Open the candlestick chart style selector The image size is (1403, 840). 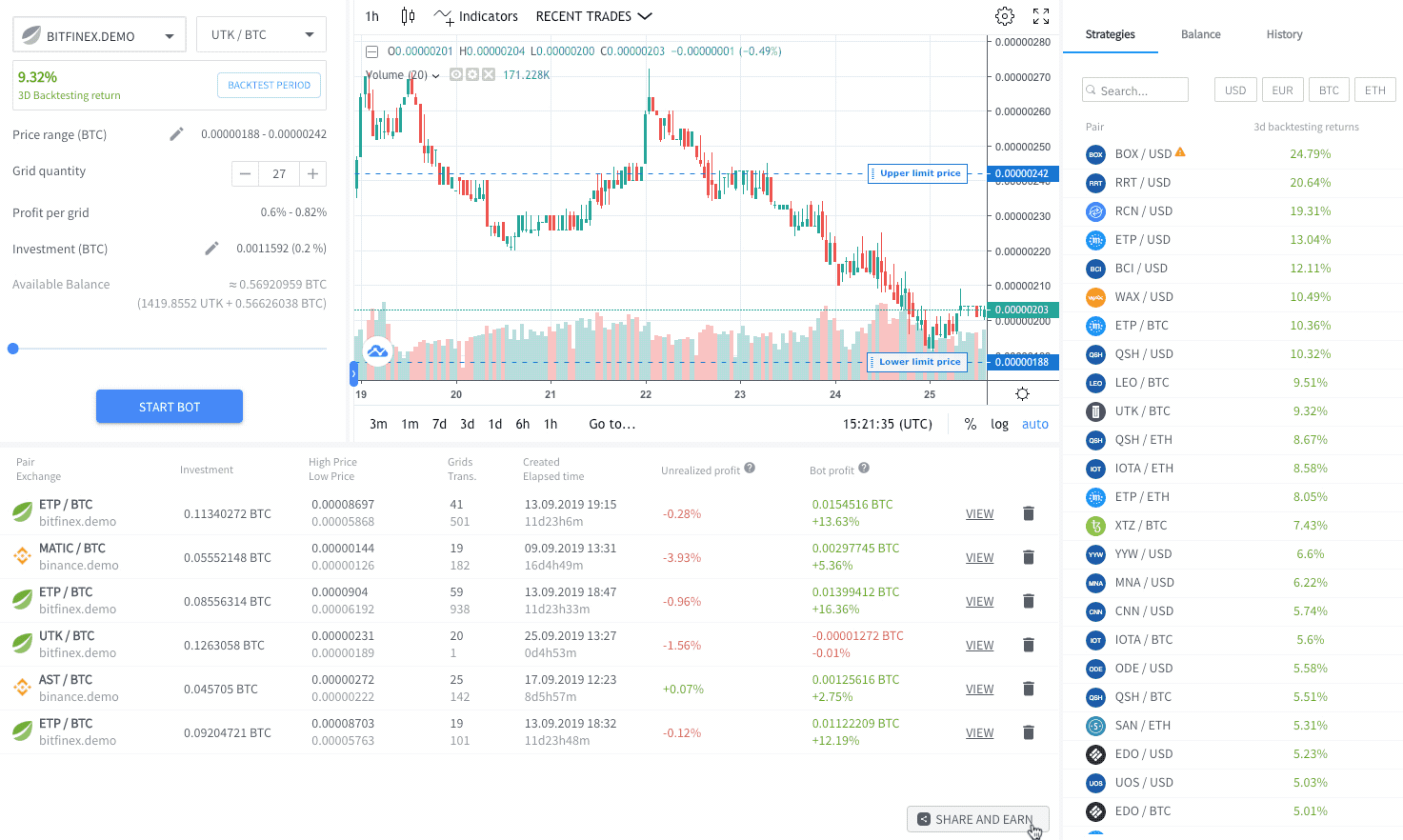click(408, 16)
